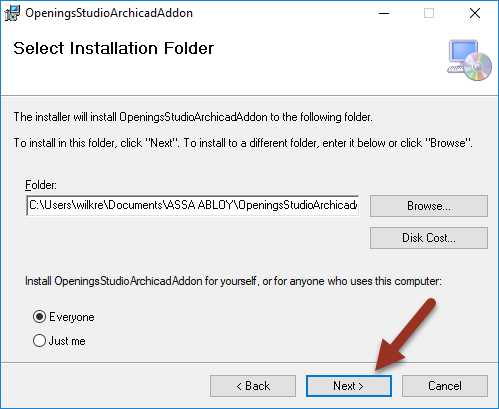
Task: Cancel the installation
Action: [x=445, y=386]
